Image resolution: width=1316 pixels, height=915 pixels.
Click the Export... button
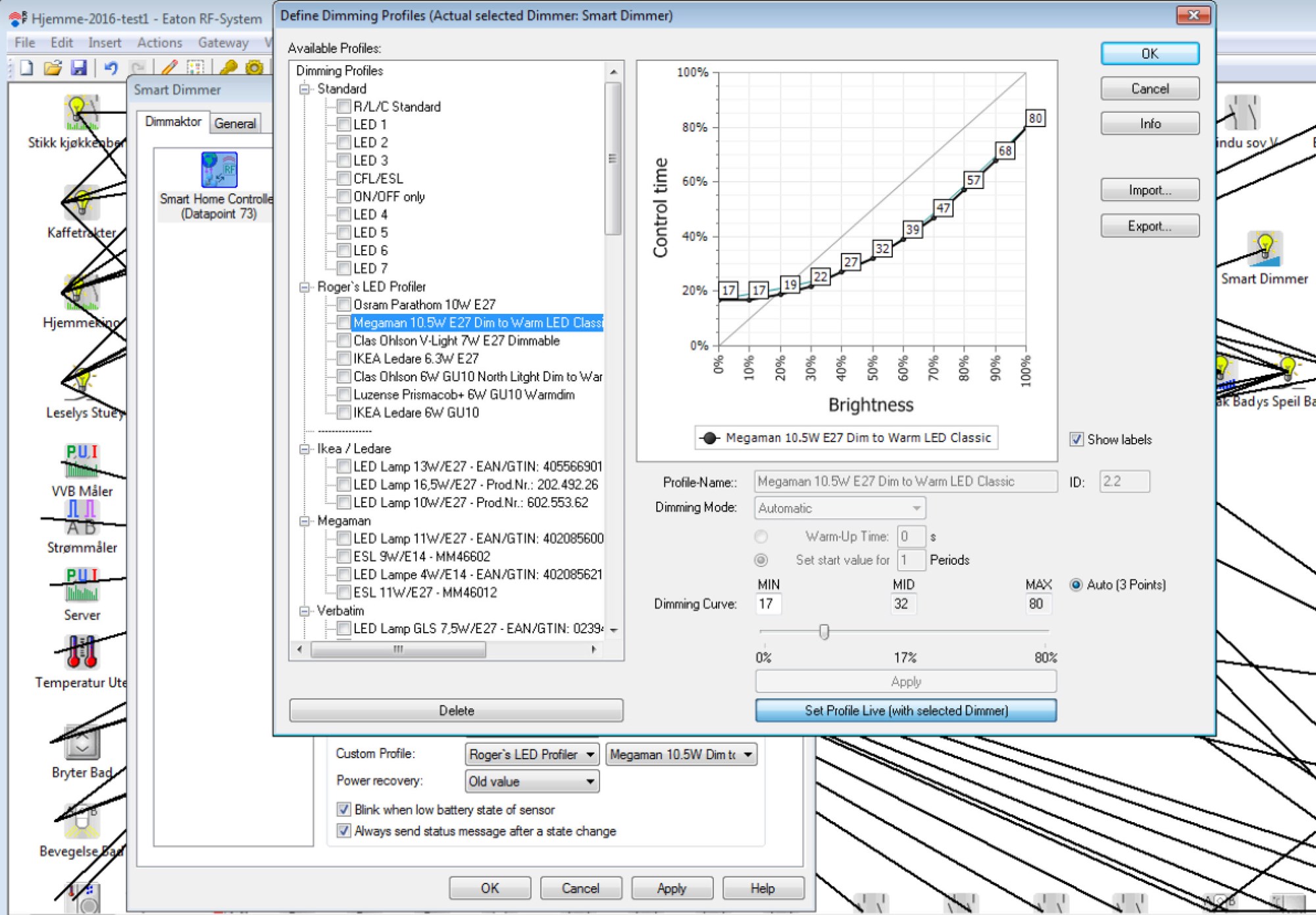point(1150,226)
